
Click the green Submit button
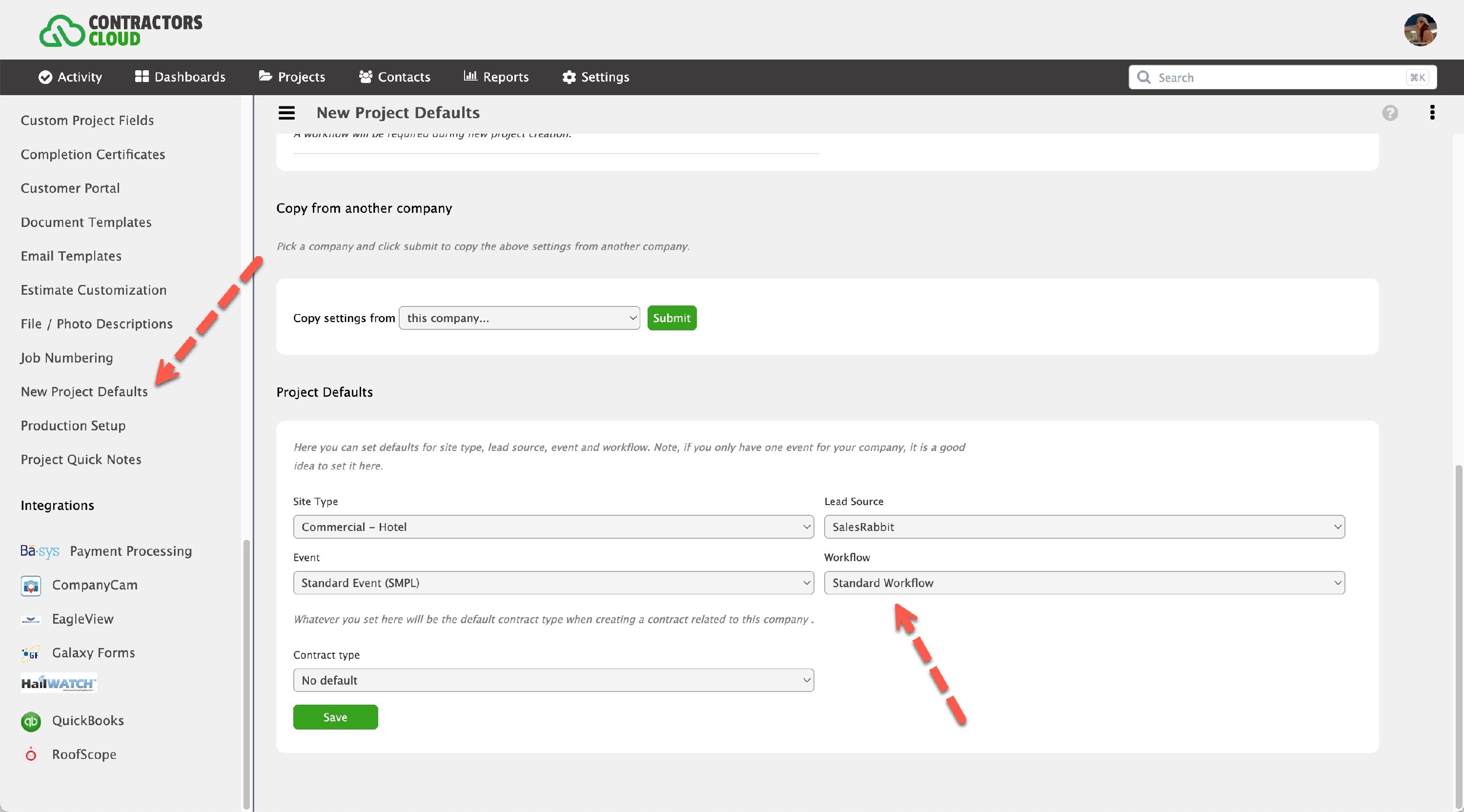point(672,318)
